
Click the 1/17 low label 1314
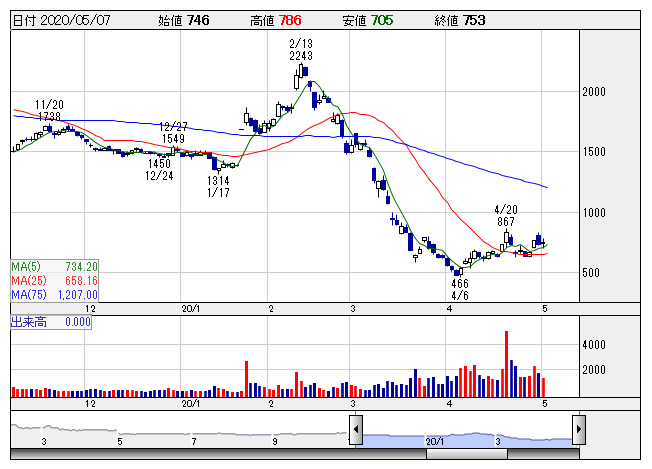(220, 180)
